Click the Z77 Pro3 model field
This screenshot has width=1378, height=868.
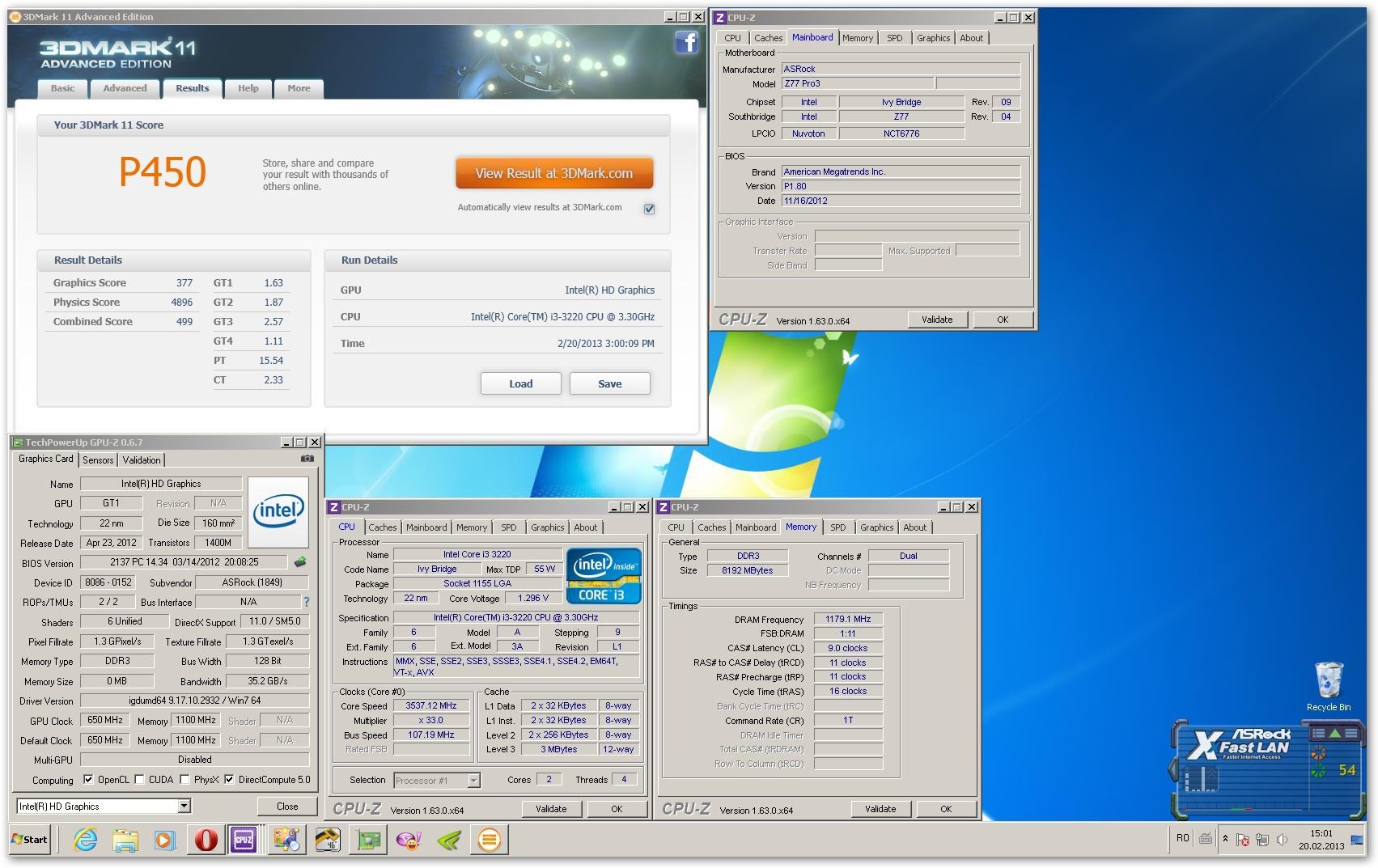tap(858, 83)
